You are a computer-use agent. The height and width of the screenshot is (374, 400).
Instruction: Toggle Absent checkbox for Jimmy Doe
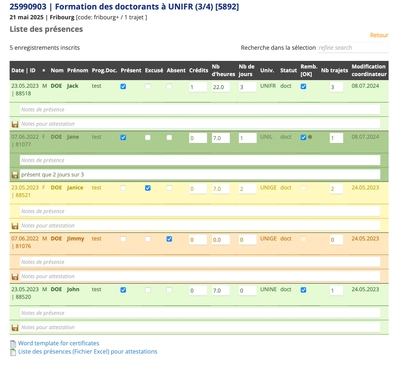[x=169, y=239]
